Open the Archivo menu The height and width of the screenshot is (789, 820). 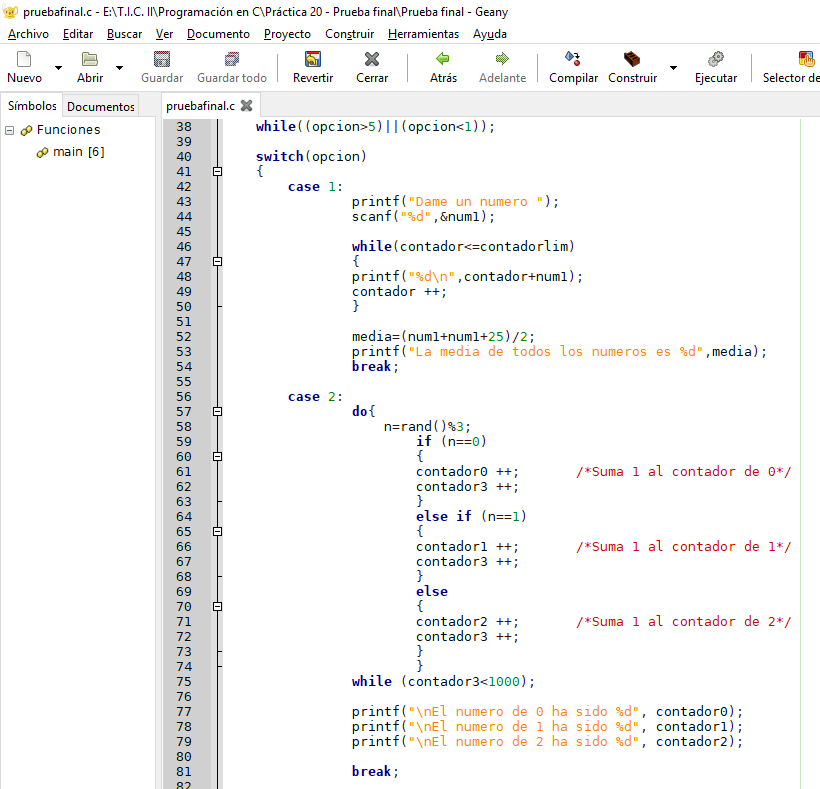[28, 34]
